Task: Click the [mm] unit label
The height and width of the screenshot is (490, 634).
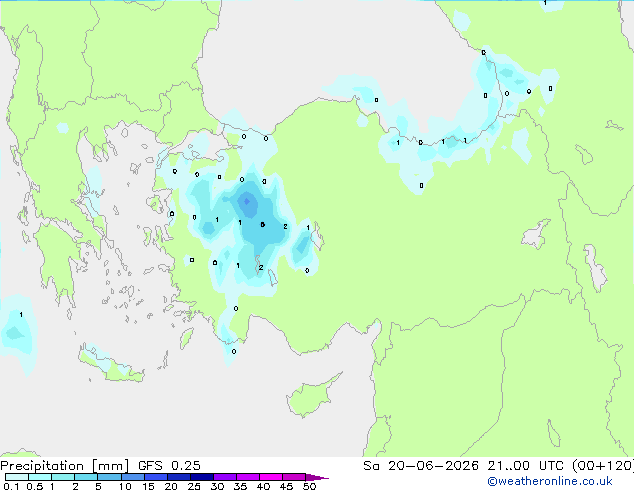Action: (111, 466)
